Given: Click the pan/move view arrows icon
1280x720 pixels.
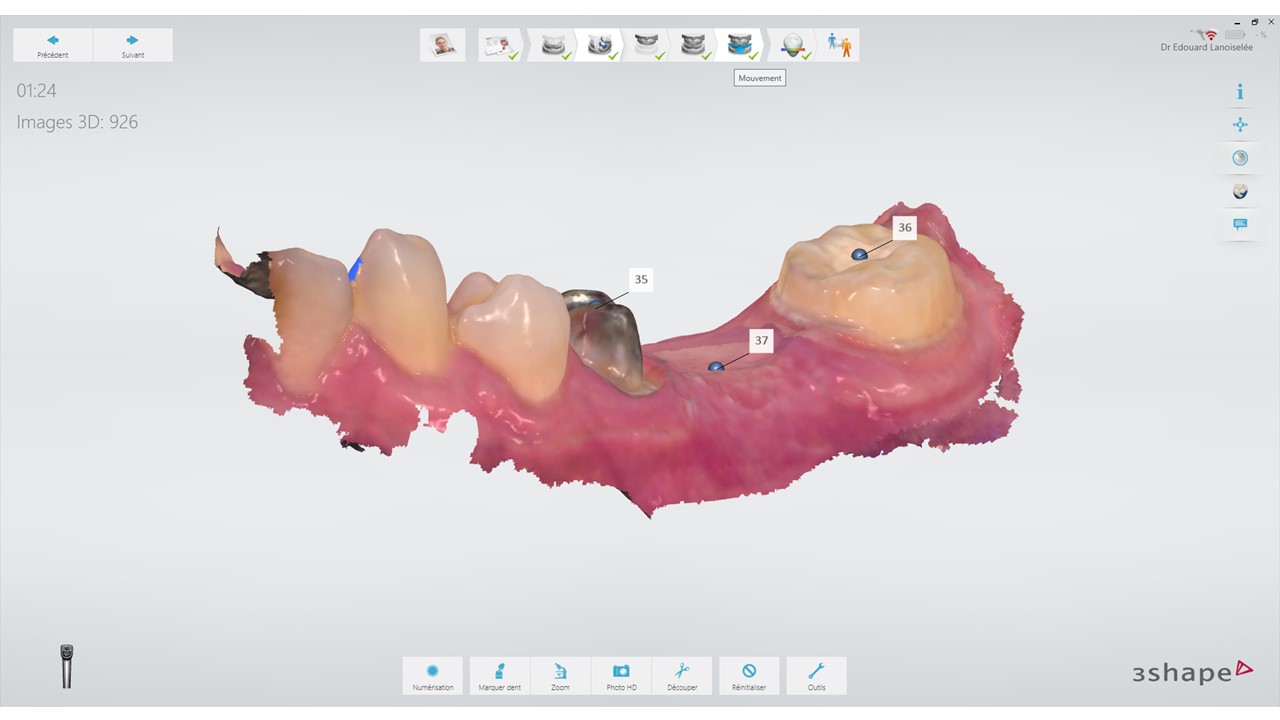Looking at the screenshot, I should 1240,125.
